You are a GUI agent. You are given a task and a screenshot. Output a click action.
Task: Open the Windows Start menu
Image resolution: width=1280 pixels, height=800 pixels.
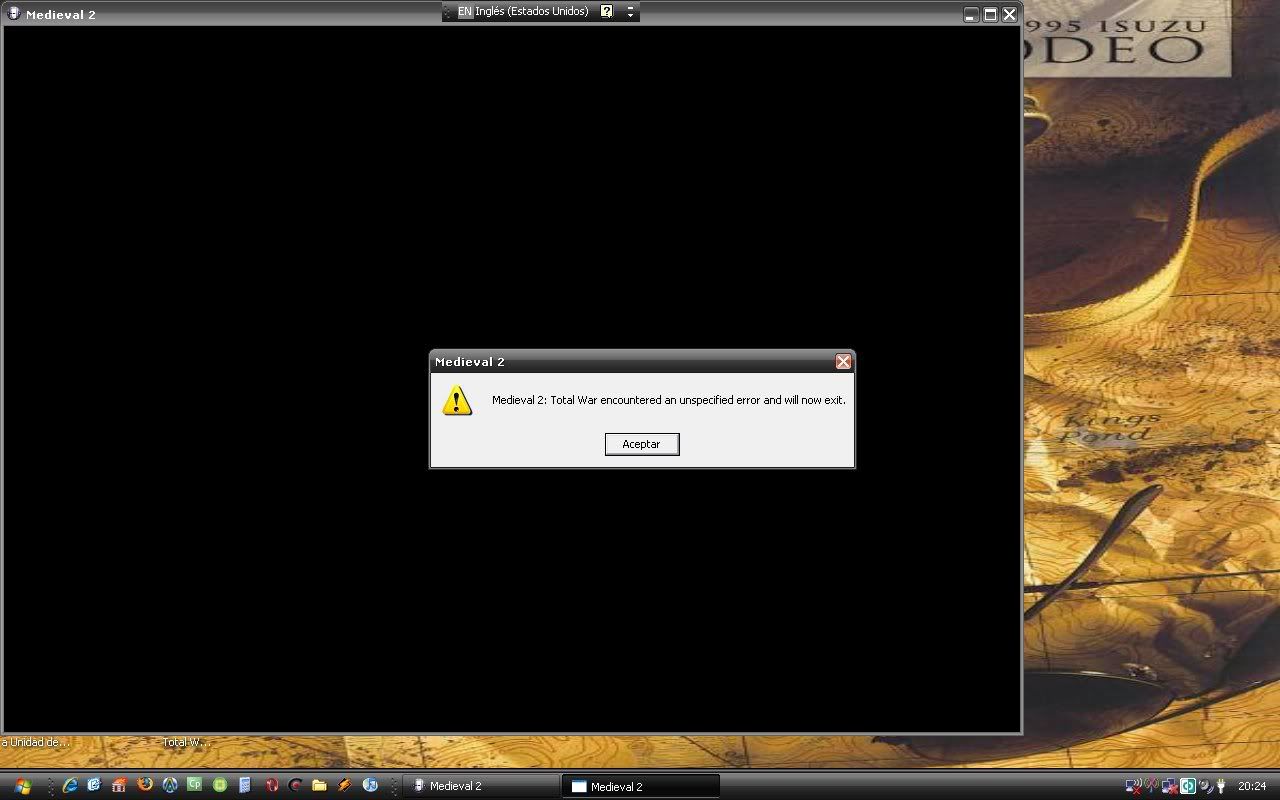point(22,786)
